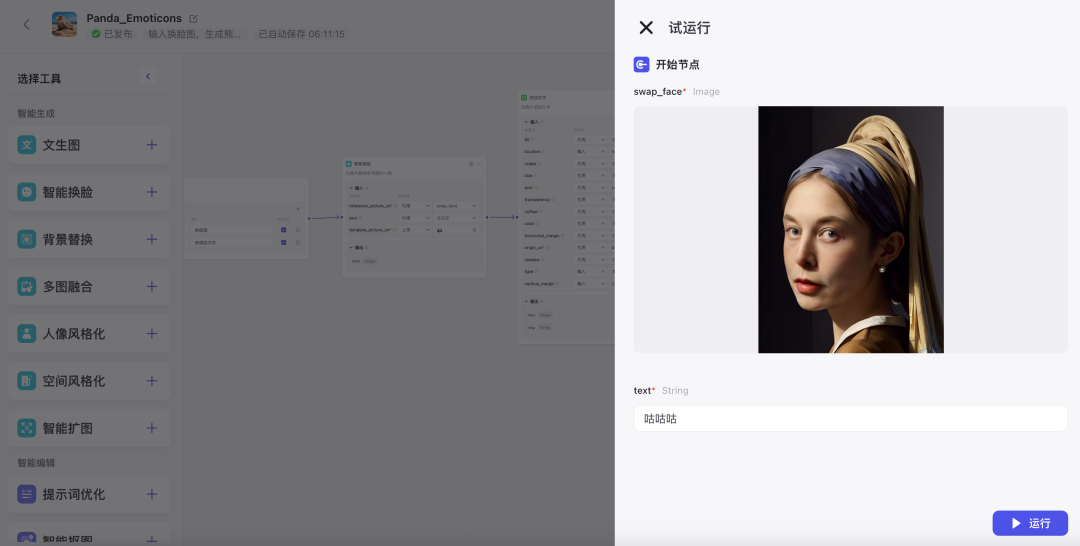Open the fill row type dropdown
1080x546 pixels.
[590, 139]
